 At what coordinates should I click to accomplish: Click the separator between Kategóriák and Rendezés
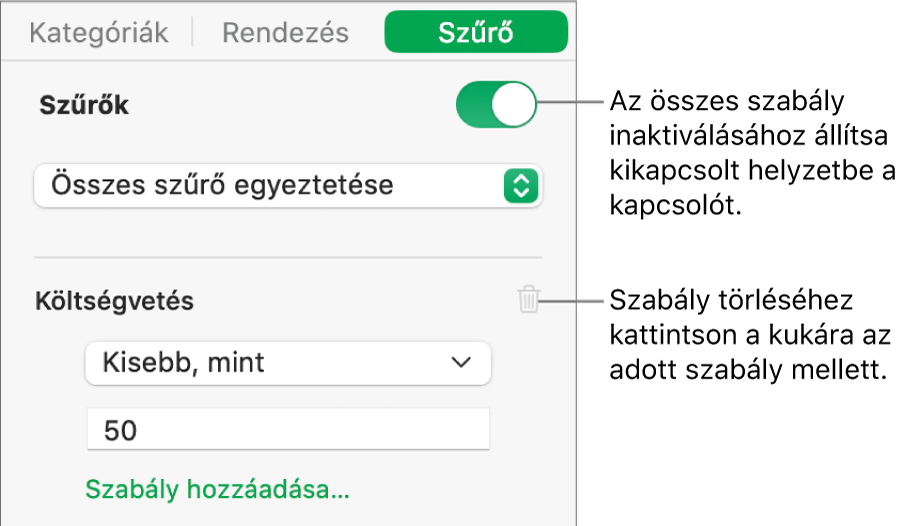click(x=192, y=33)
